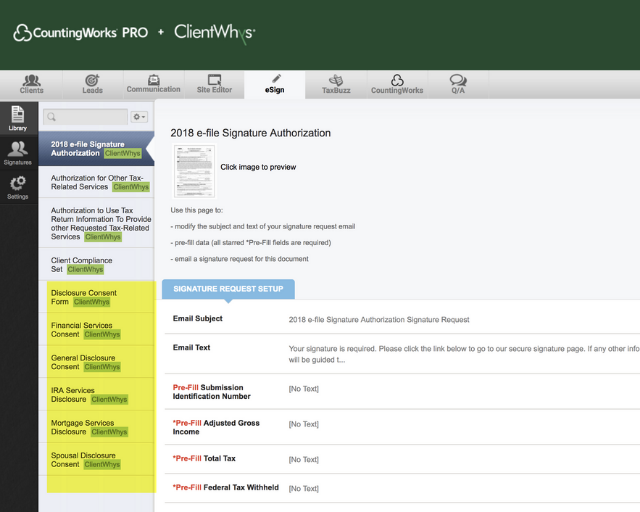This screenshot has width=640, height=512.
Task: Click the Email Text label
Action: click(191, 347)
